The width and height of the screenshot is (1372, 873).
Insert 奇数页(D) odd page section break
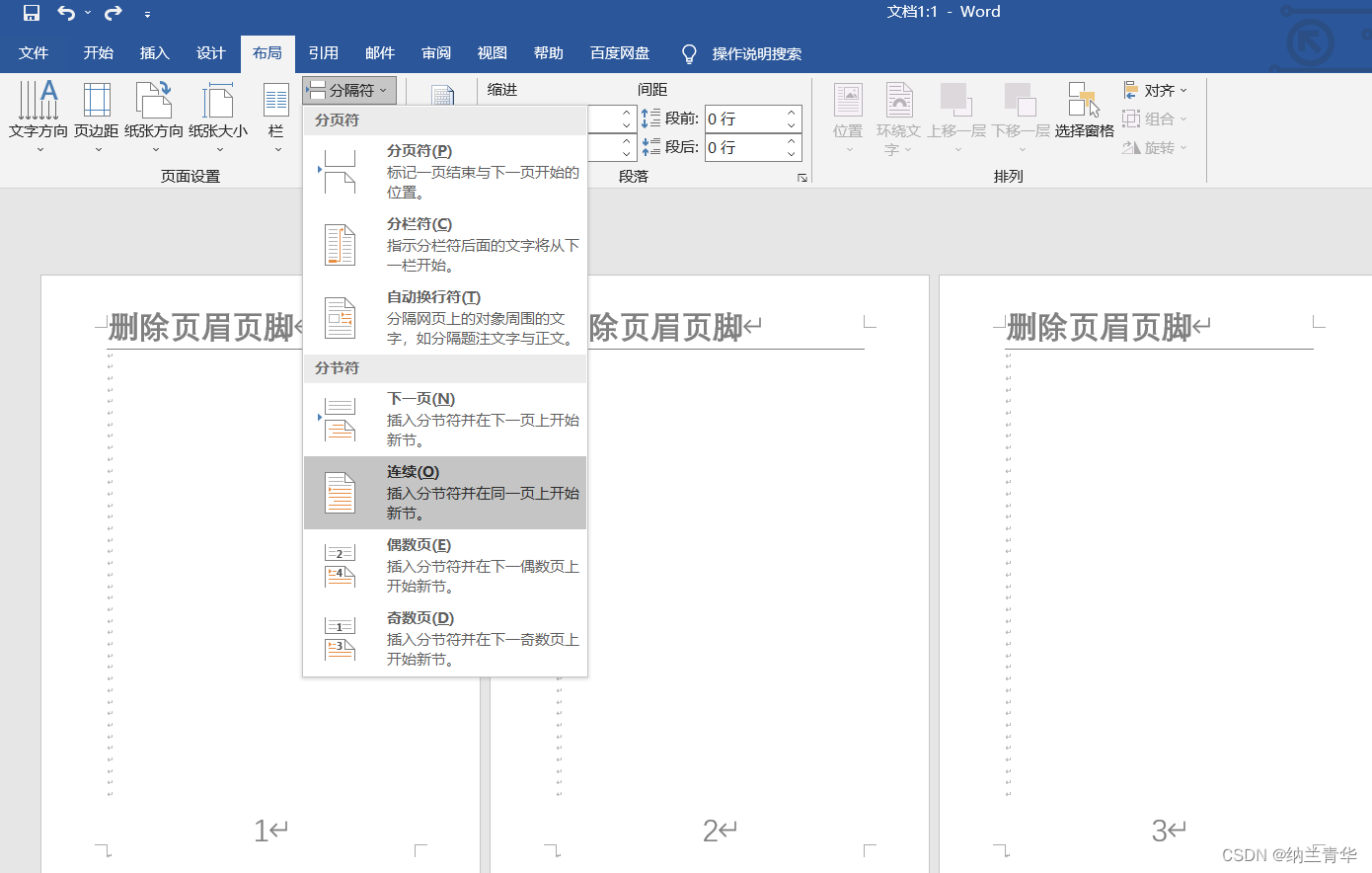(x=445, y=638)
